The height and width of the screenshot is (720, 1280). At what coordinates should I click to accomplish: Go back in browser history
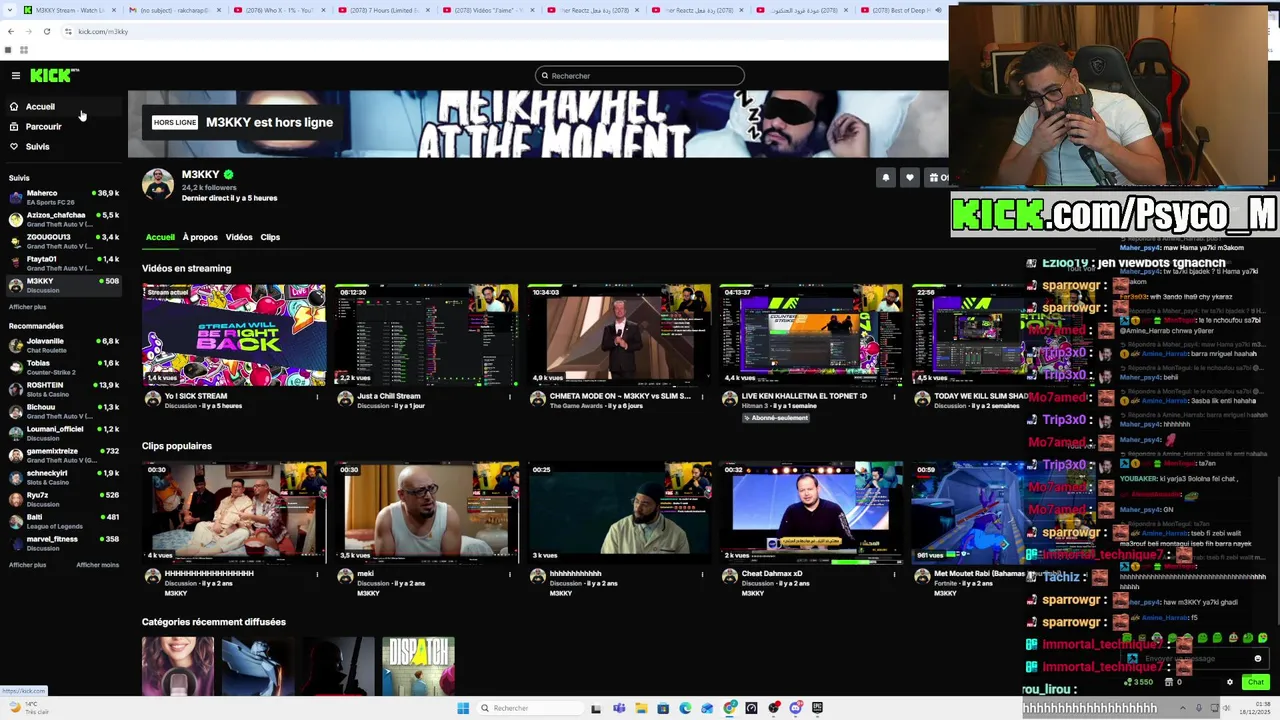click(x=11, y=31)
